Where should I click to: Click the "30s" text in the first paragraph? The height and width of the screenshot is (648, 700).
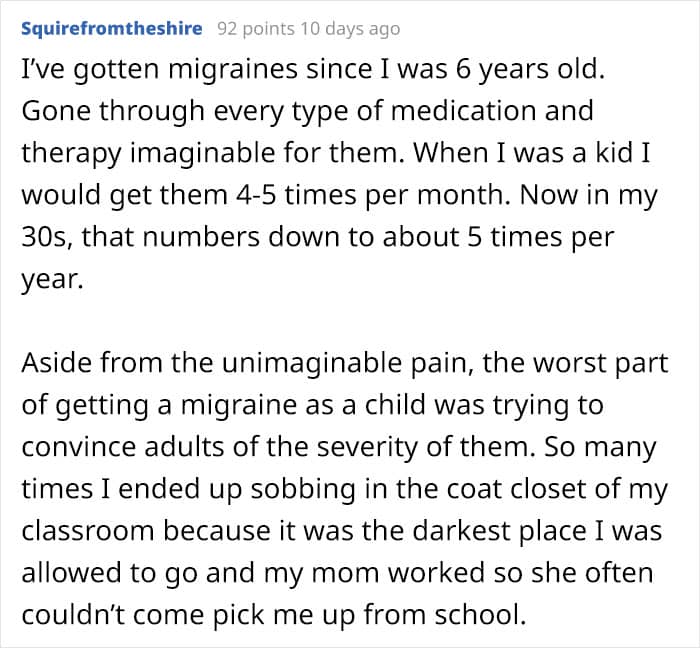(42, 239)
